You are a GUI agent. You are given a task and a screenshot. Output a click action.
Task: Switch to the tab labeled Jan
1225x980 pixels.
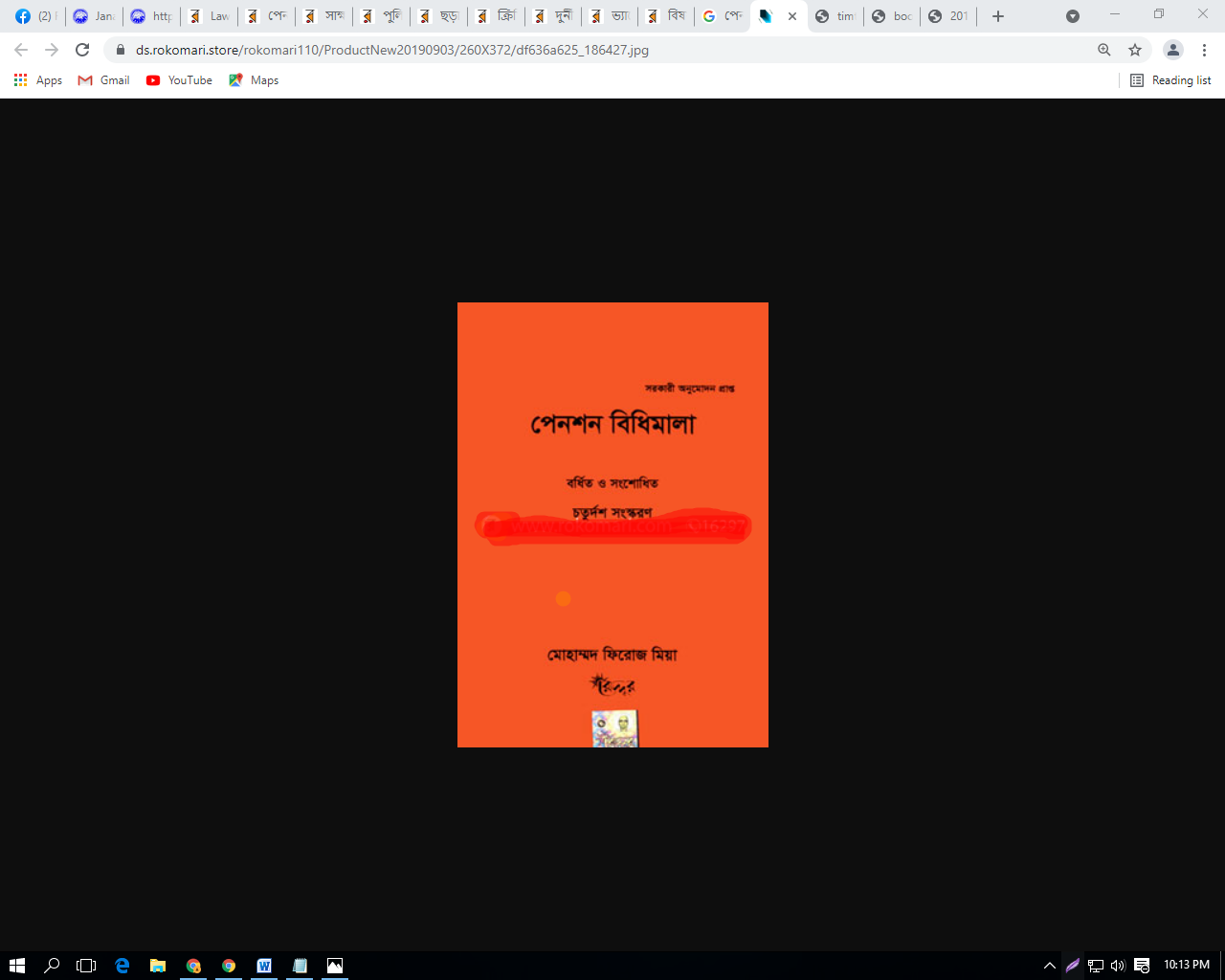94,16
